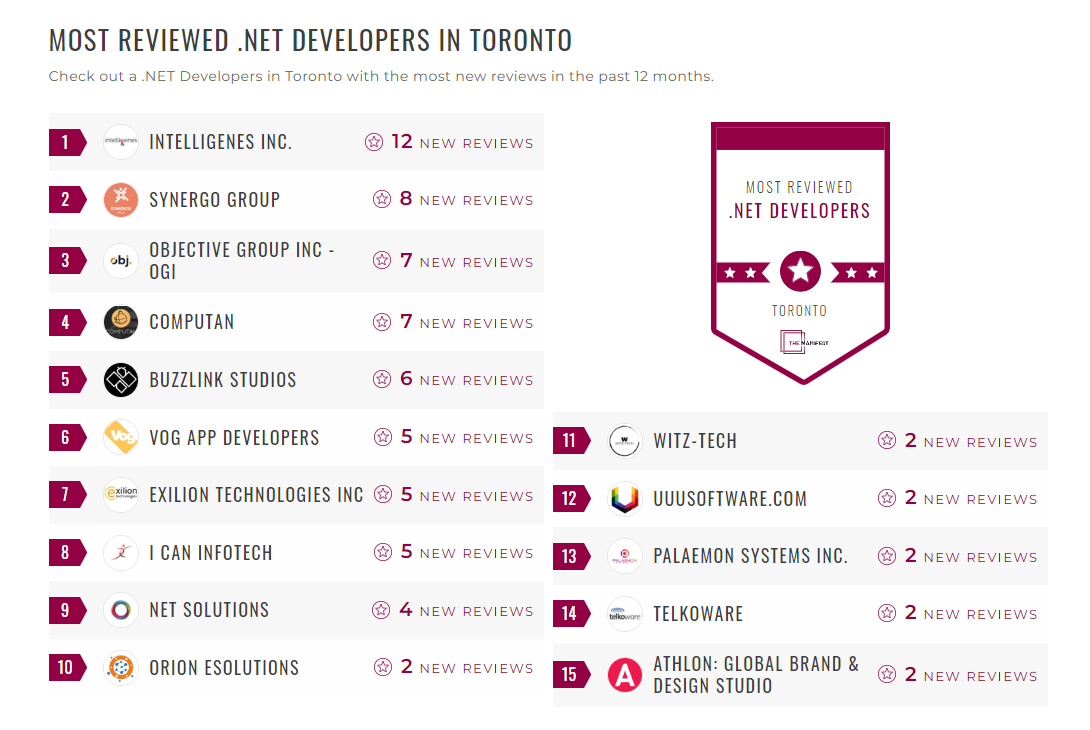Select the VOG App Developers logo
Screen dimensions: 1090x730
[x=120, y=437]
